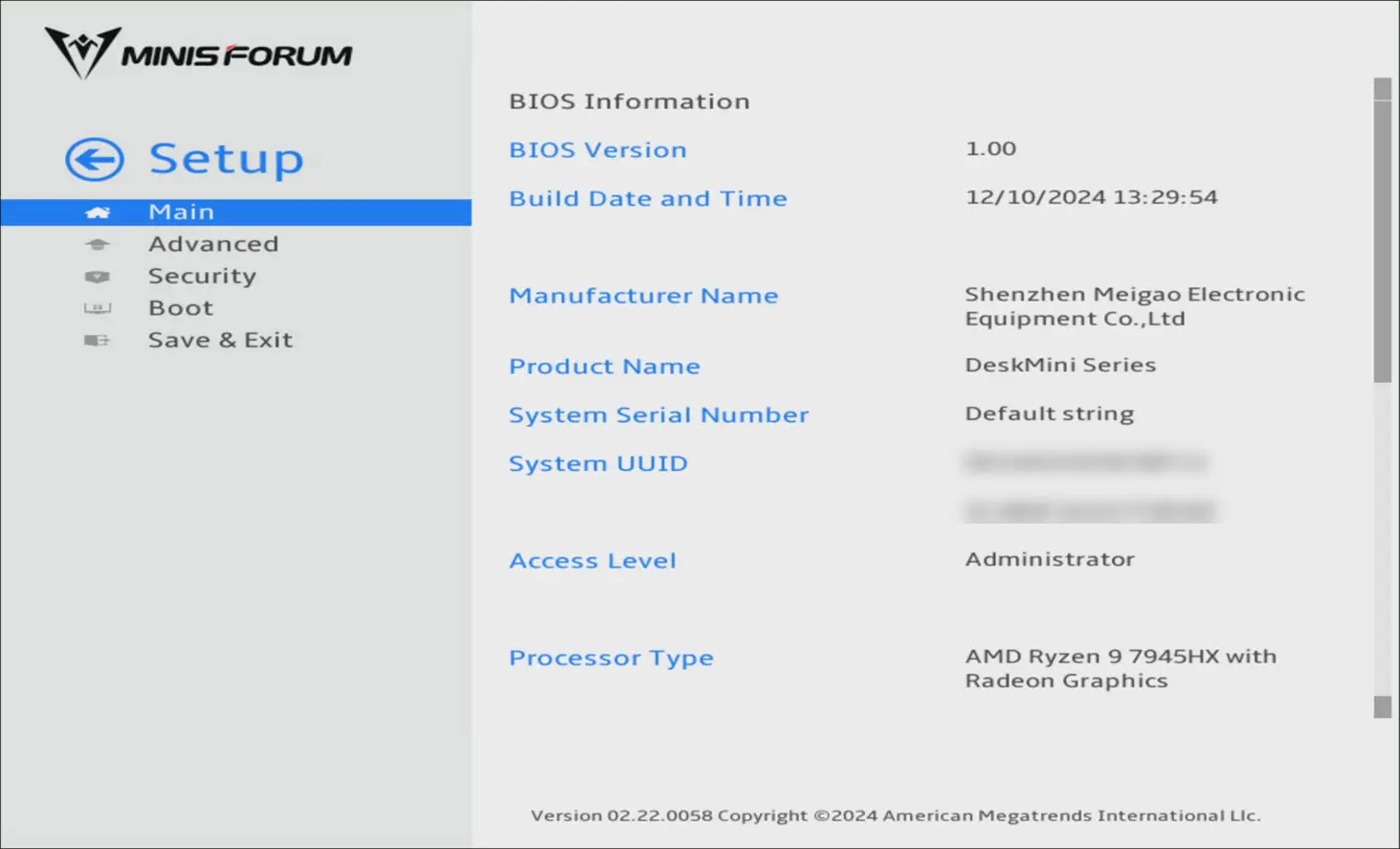Click the Administrator access level value
Screen dimensions: 1400x849
click(x=1050, y=559)
